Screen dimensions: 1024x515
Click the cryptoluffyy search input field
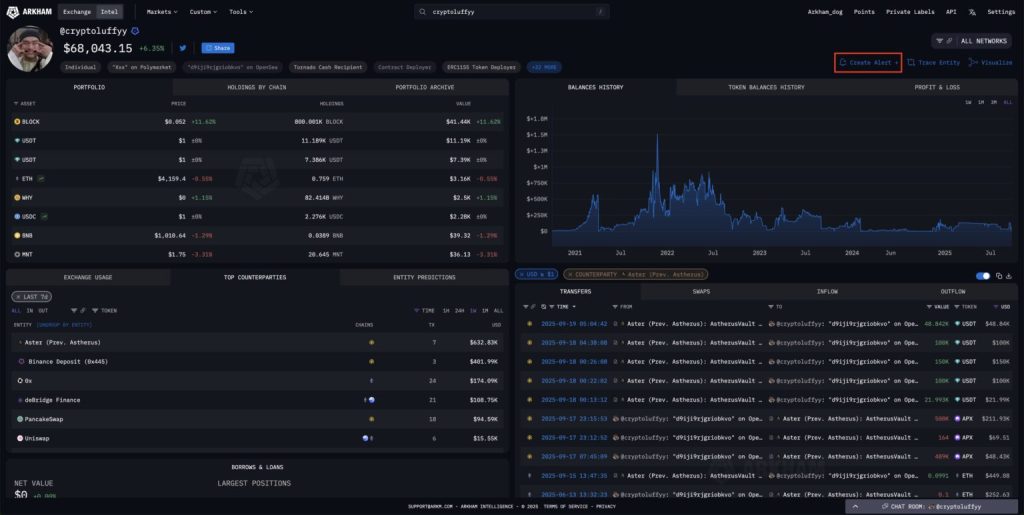511,12
